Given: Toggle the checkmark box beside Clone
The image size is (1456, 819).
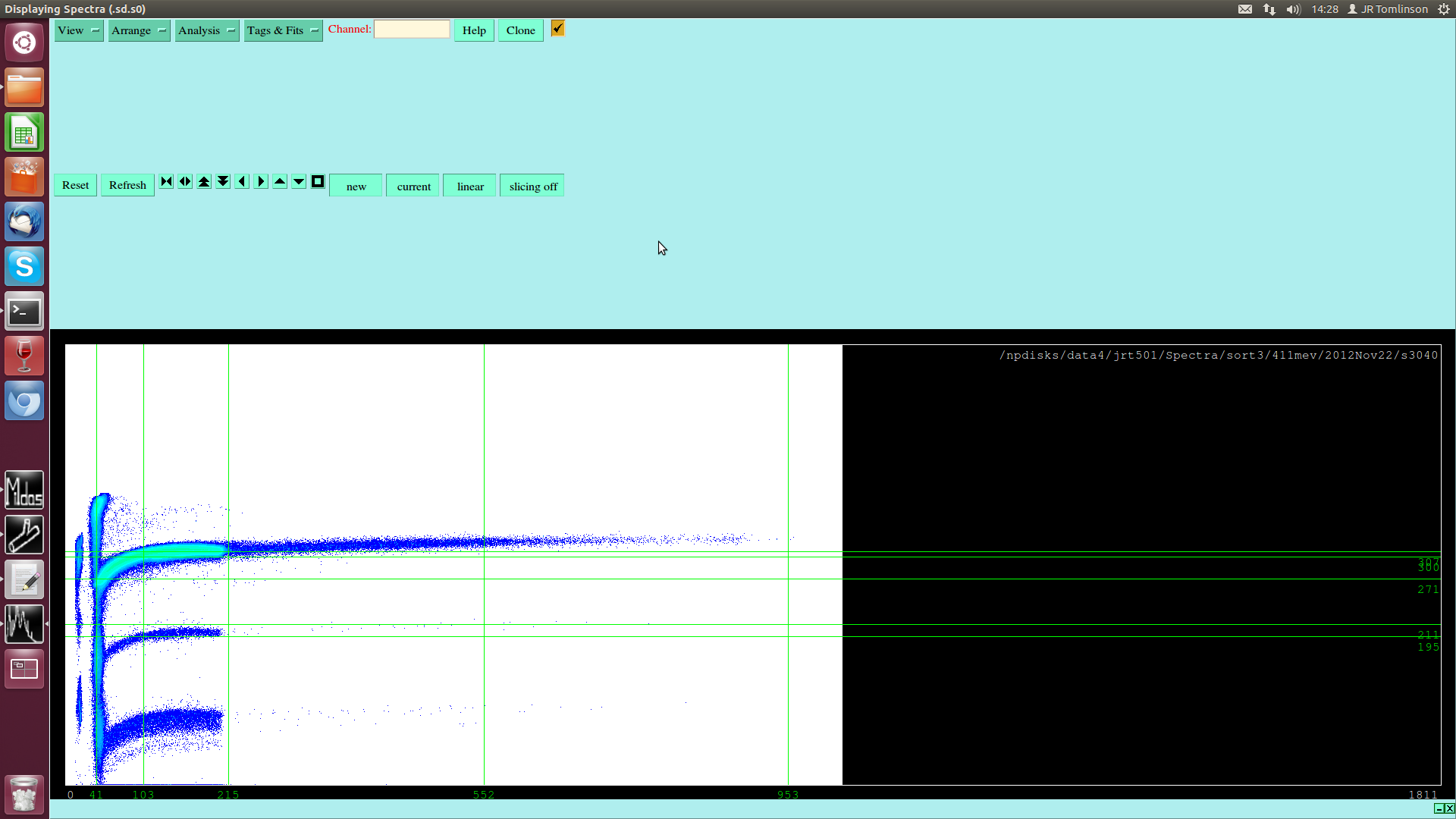Looking at the screenshot, I should pos(557,29).
